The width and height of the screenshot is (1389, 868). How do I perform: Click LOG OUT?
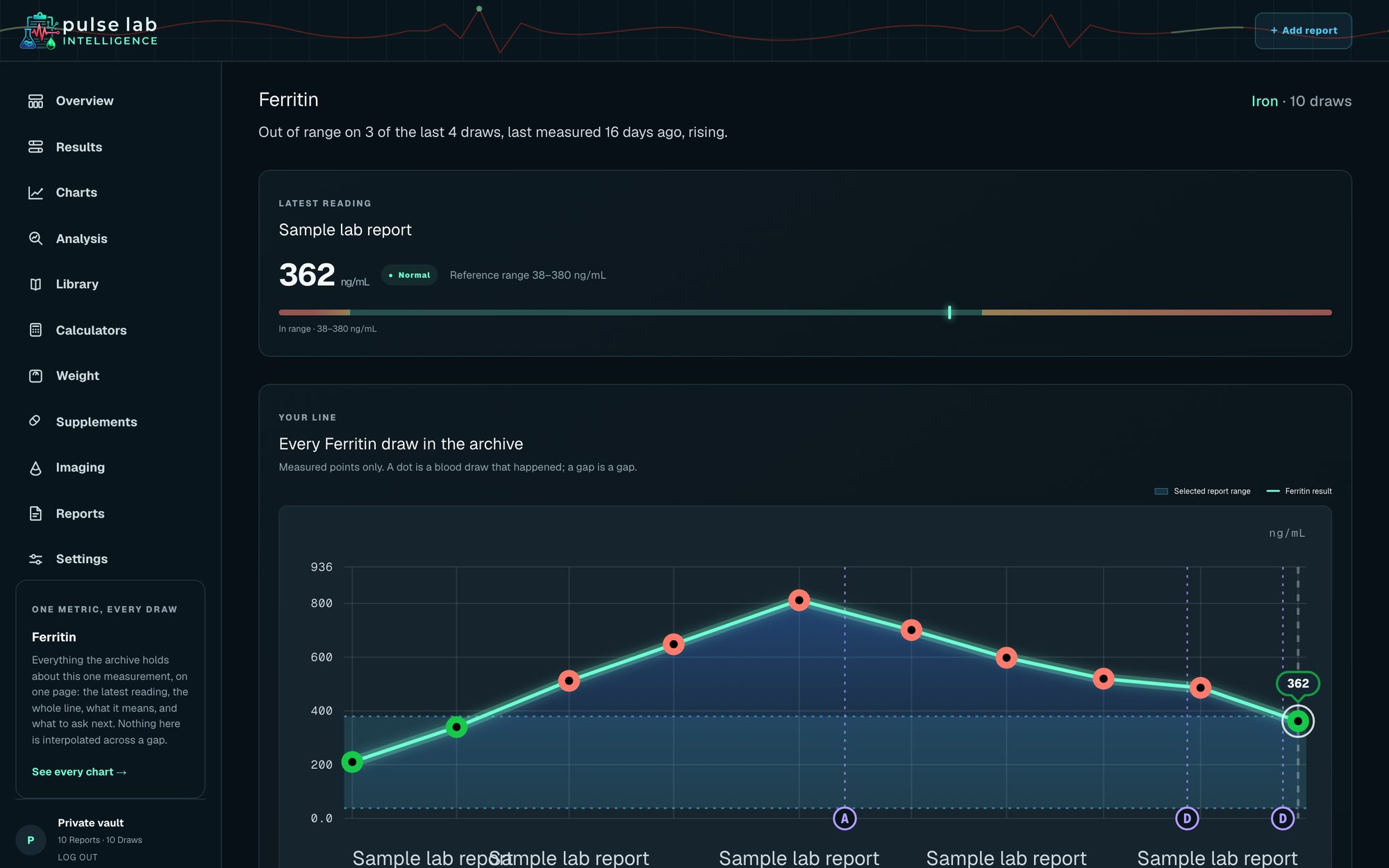78,858
